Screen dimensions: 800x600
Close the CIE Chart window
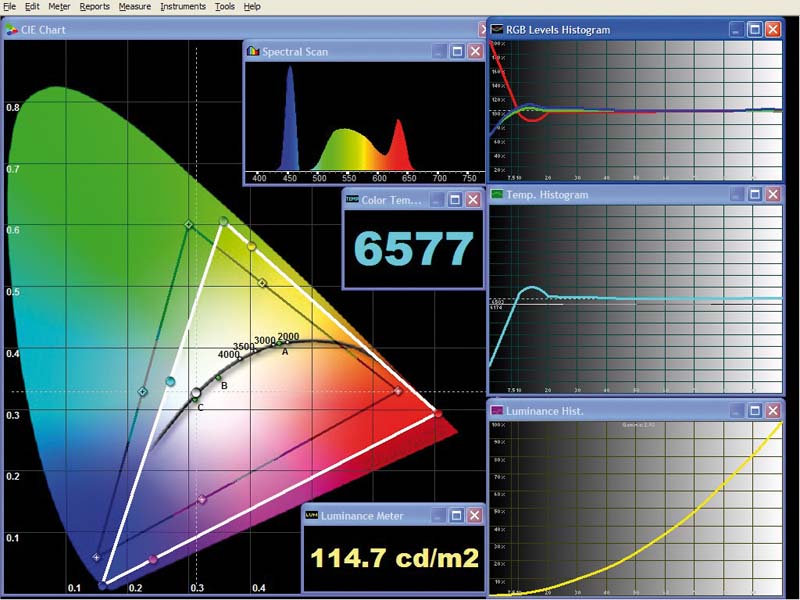click(483, 30)
